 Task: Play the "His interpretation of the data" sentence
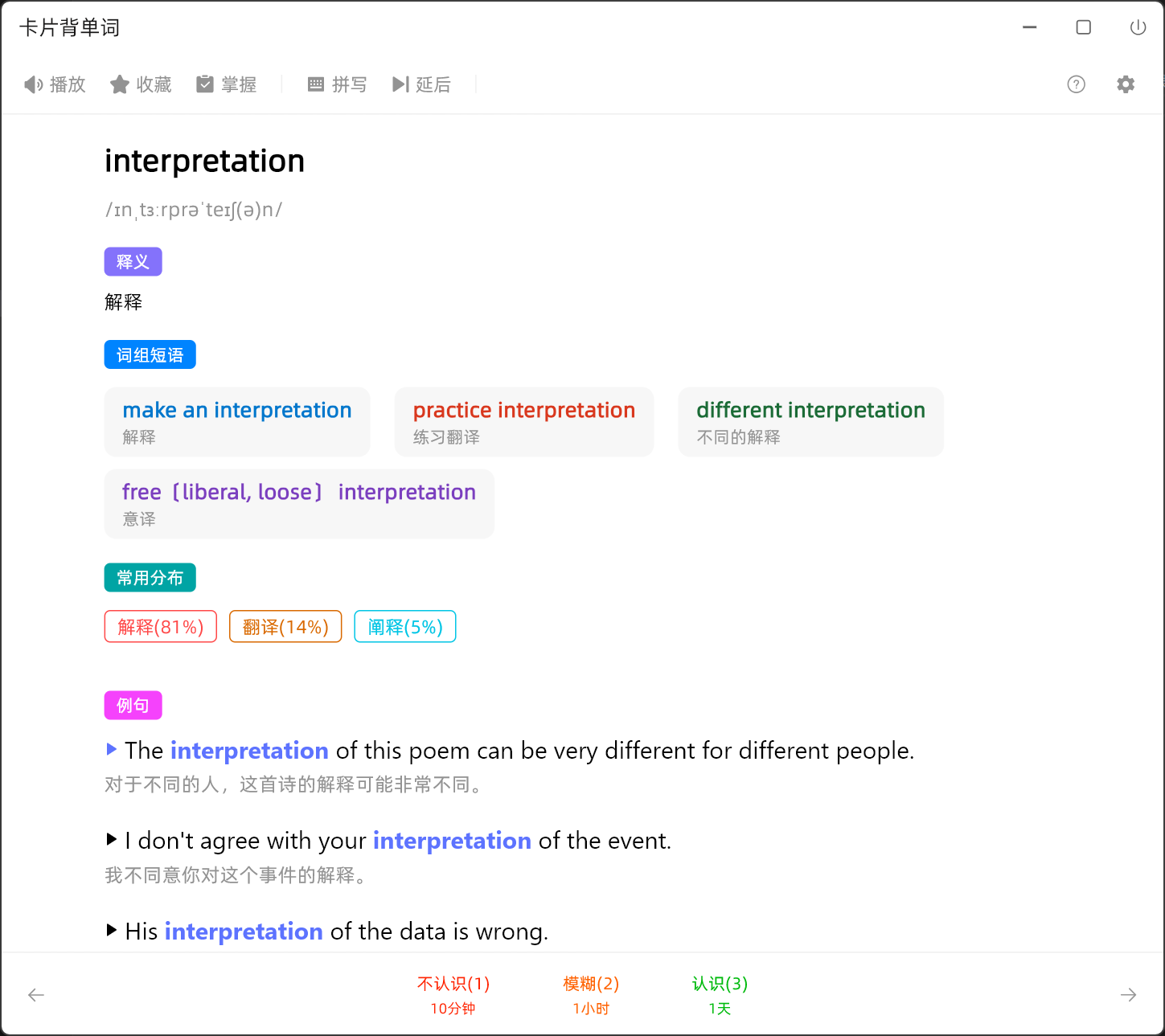coord(112,931)
